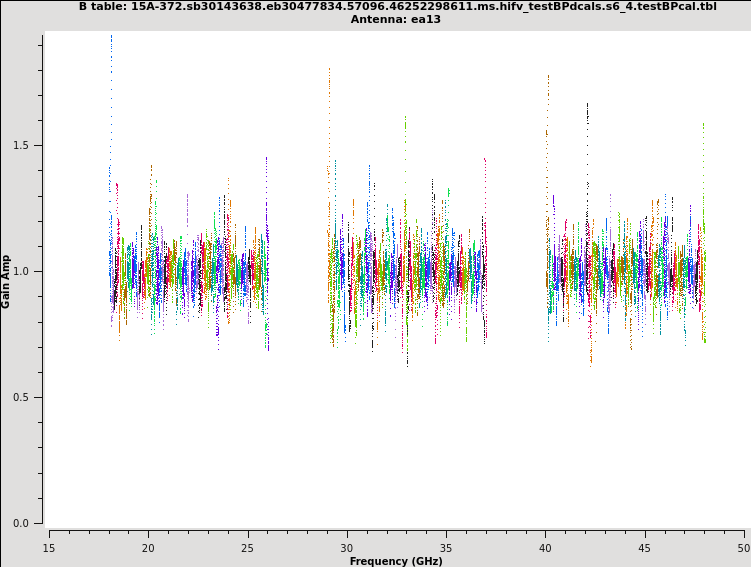The image size is (751, 567).
Task: Click the 50 tick label on frequency axis
Action: (743, 547)
